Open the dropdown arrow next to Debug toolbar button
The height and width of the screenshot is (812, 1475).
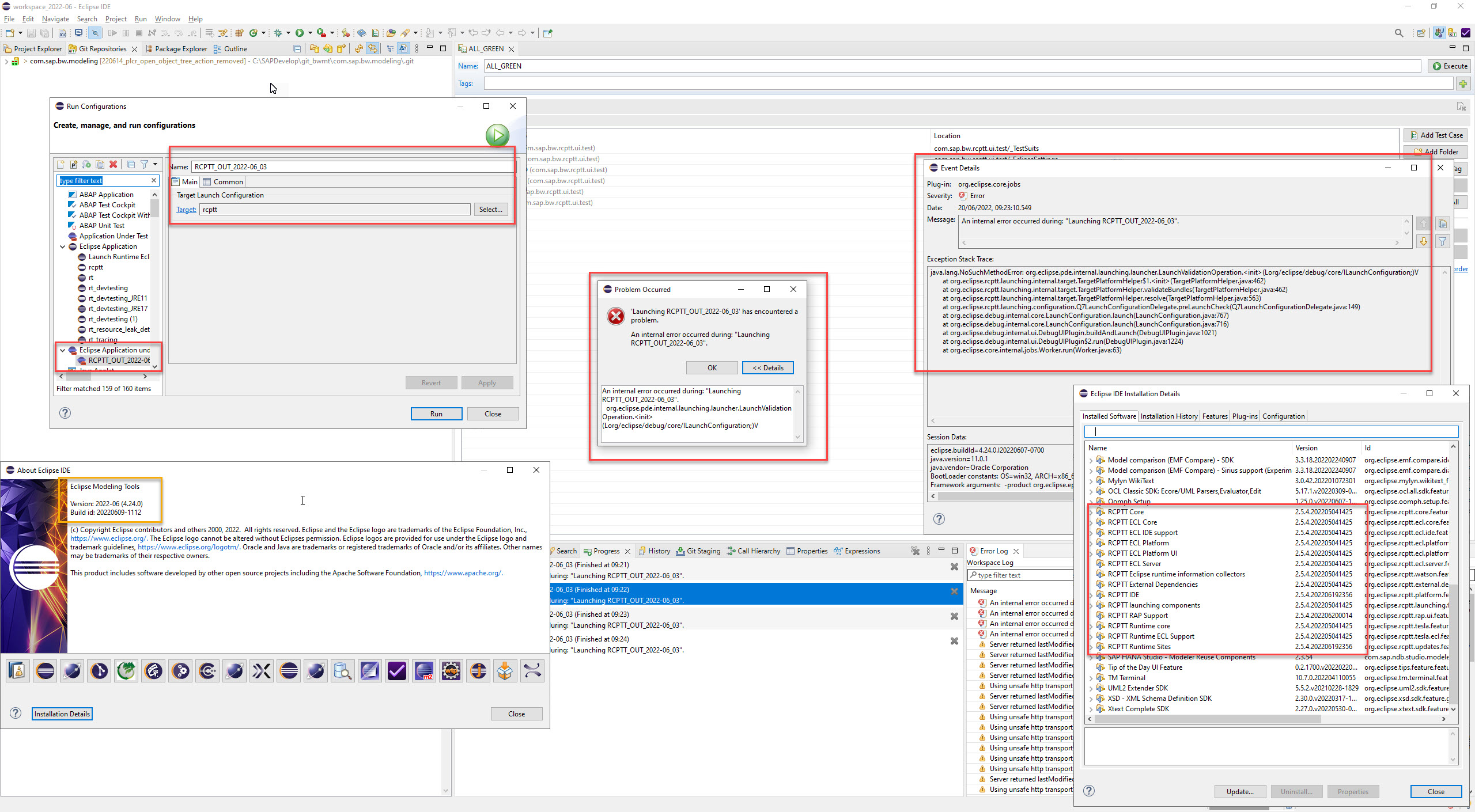pyautogui.click(x=288, y=33)
